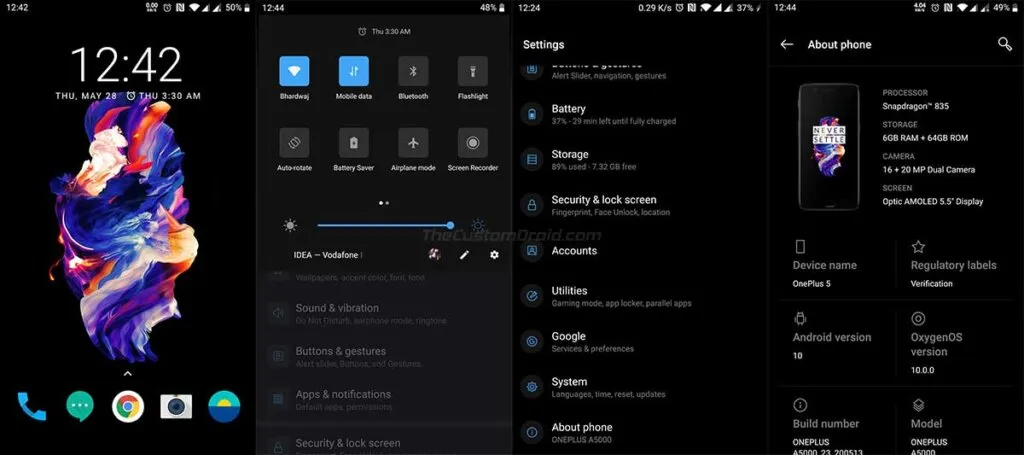The height and width of the screenshot is (455, 1024).
Task: Toggle the Mobile data tile
Action: point(353,71)
